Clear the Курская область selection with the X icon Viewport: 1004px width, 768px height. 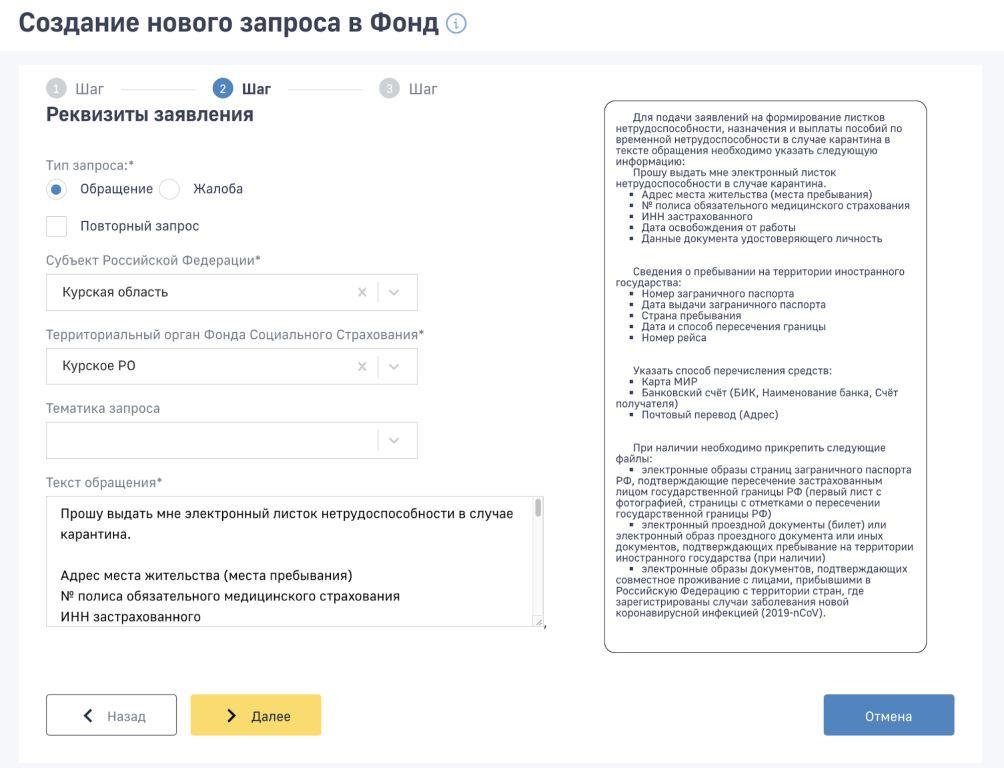pos(365,292)
